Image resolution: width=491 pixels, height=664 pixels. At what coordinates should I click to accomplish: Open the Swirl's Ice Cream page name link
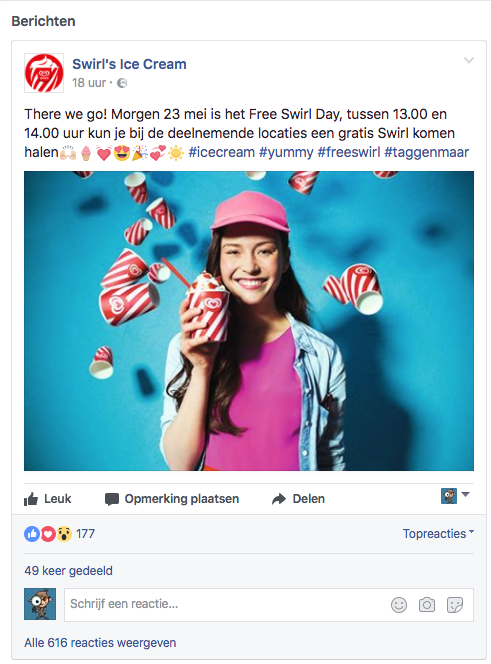(x=129, y=64)
